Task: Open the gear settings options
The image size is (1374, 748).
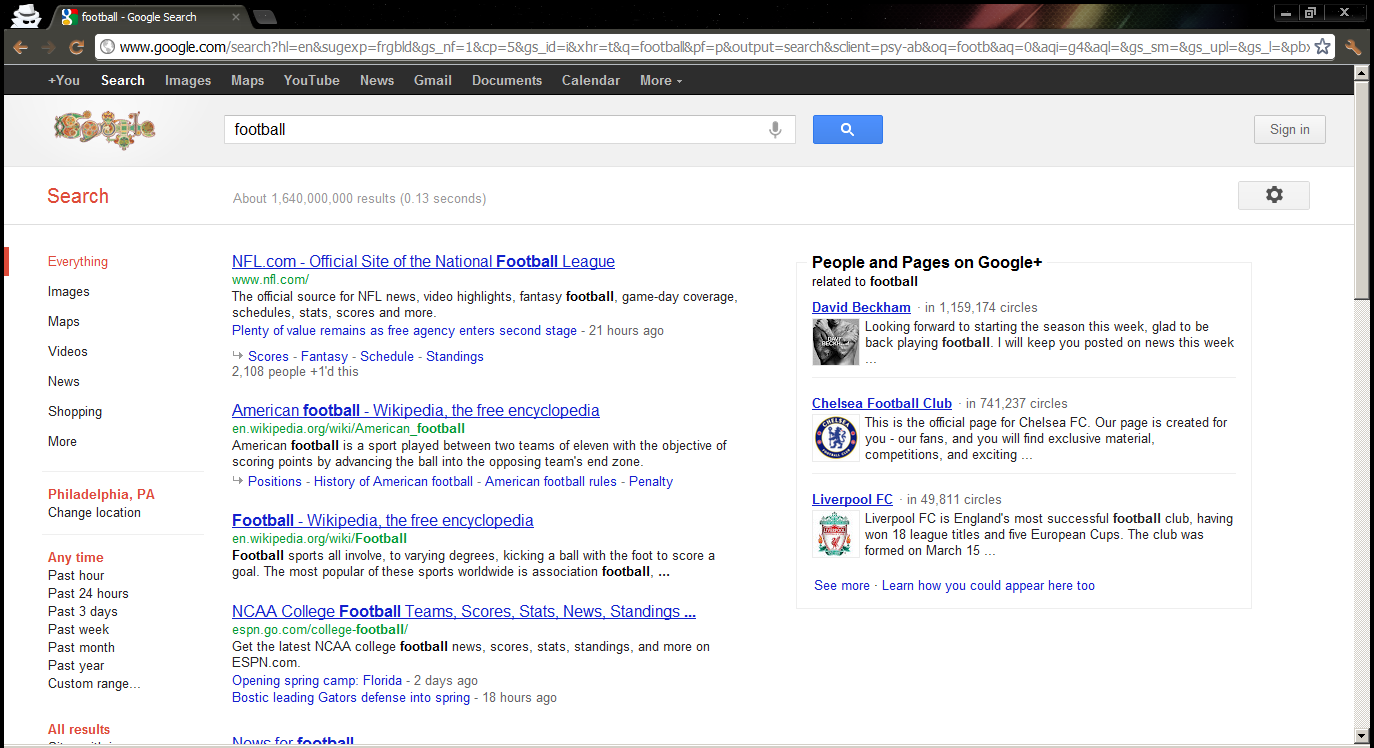Action: 1273,195
